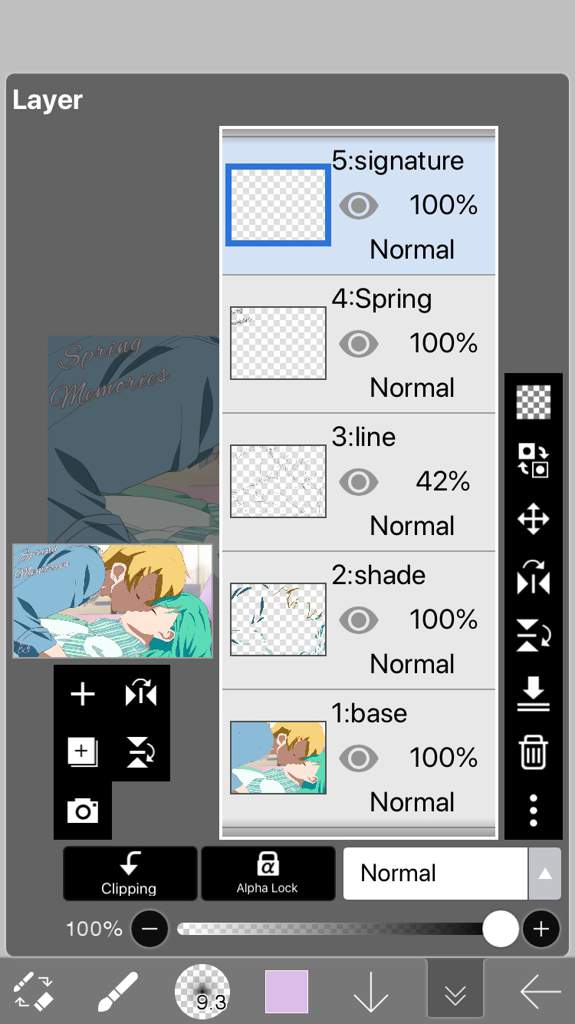
Task: Enable Clipping for the layer
Action: [x=129, y=873]
